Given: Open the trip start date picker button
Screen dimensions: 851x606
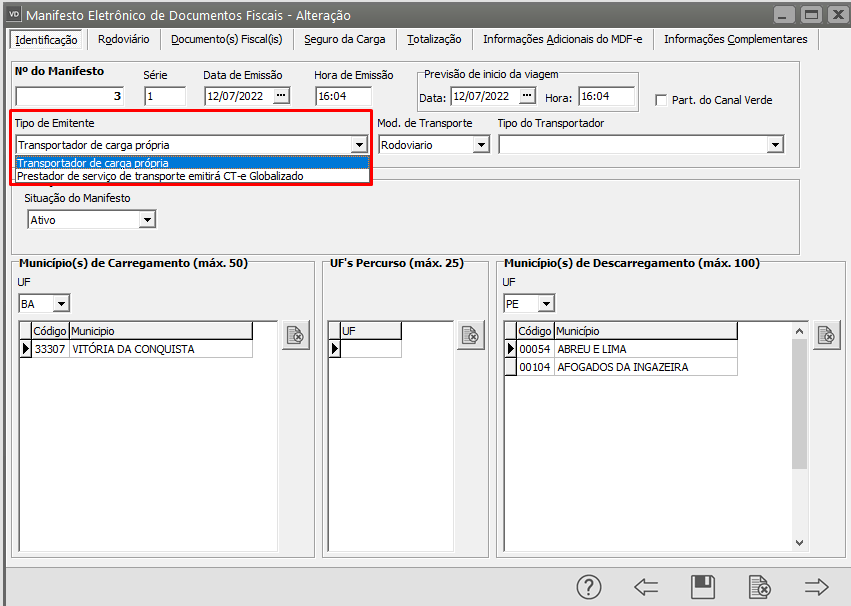Looking at the screenshot, I should pos(527,96).
